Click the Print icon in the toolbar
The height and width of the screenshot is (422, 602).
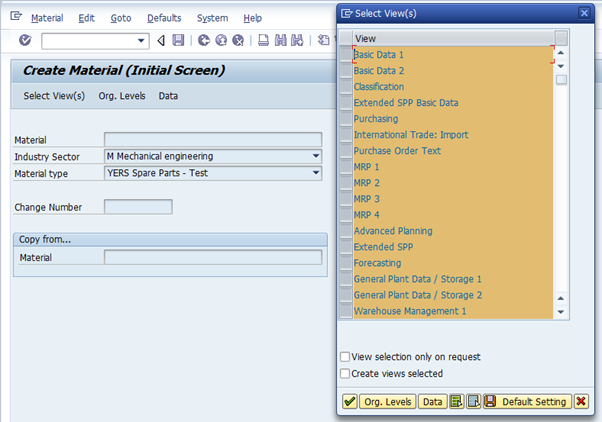264,41
